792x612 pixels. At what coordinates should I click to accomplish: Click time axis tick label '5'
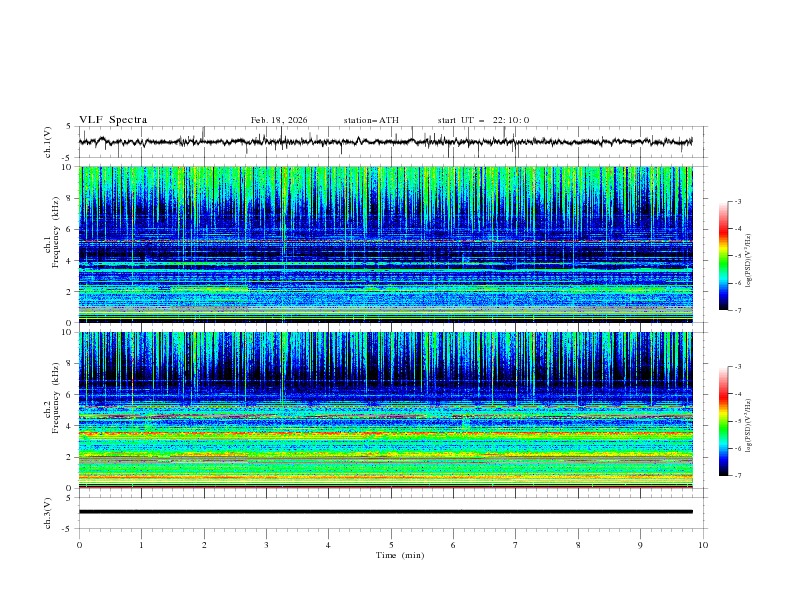pyautogui.click(x=391, y=545)
